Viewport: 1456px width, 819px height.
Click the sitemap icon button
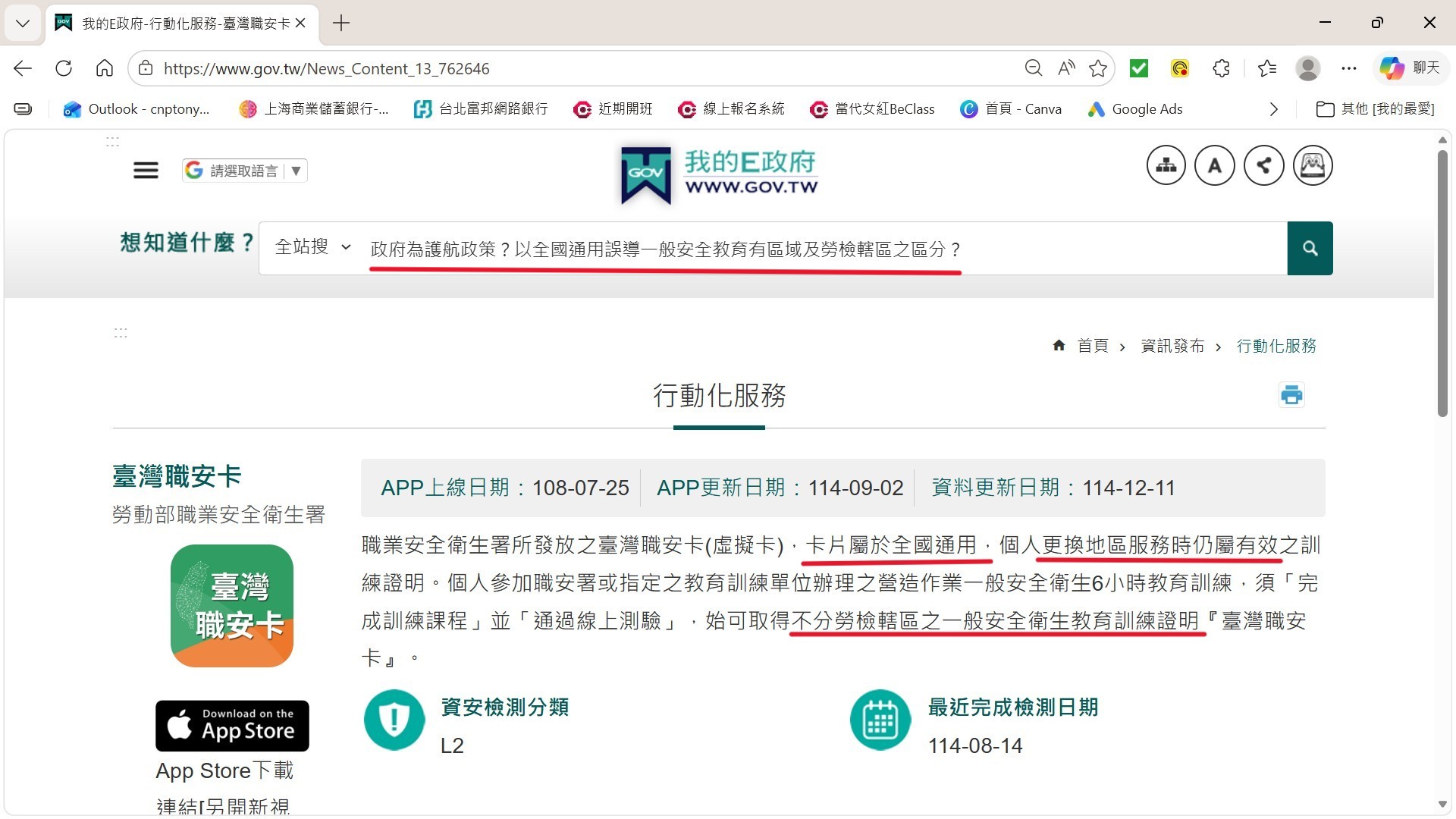coord(1166,165)
